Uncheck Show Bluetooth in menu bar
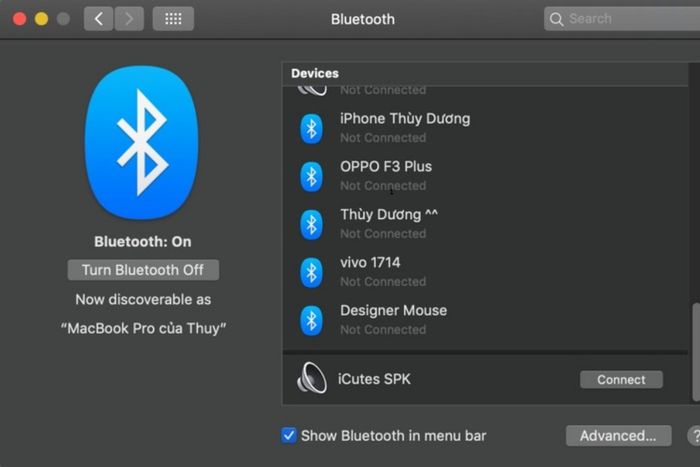The image size is (700, 467). (x=288, y=435)
